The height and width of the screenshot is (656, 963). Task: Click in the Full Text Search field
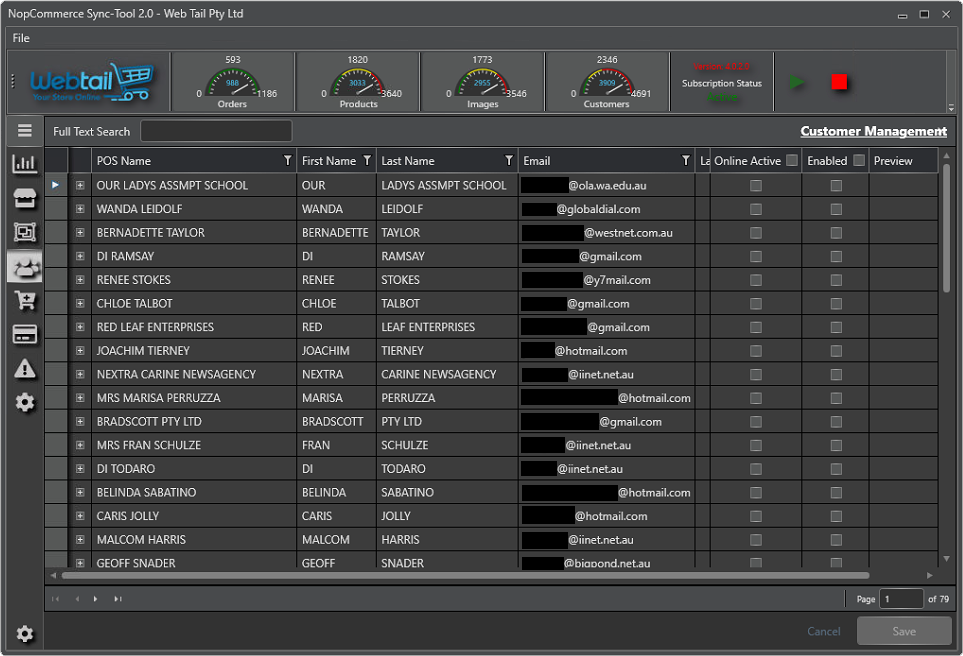(216, 131)
